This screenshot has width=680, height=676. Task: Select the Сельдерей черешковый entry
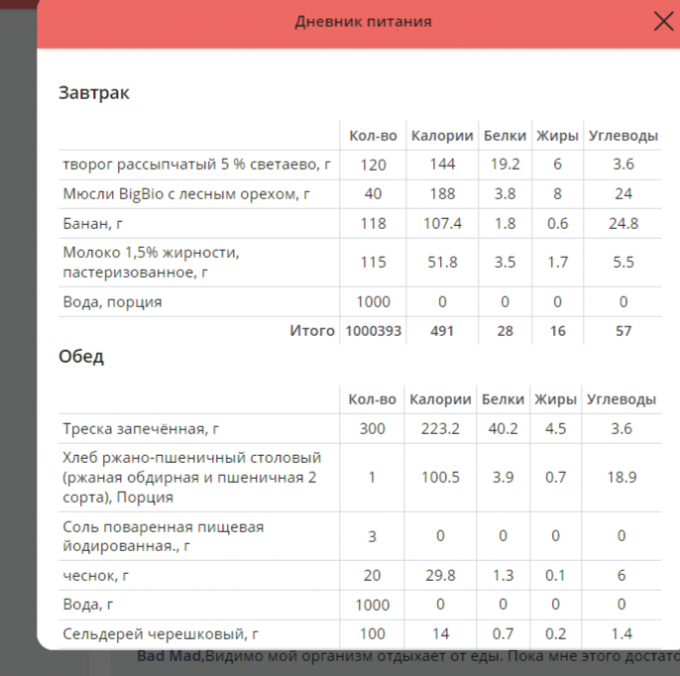(160, 634)
